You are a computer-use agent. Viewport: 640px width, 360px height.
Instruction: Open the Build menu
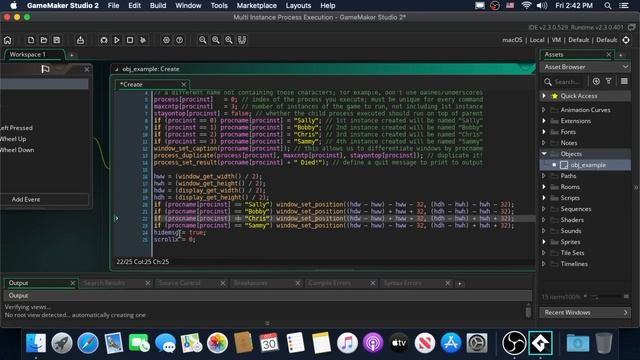pos(158,5)
